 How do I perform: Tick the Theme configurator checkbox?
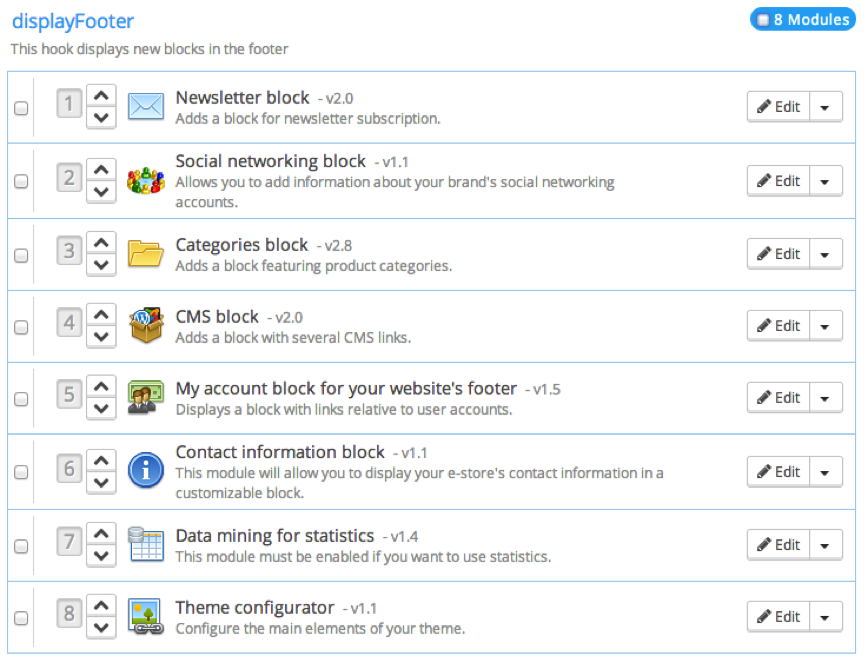click(x=21, y=618)
